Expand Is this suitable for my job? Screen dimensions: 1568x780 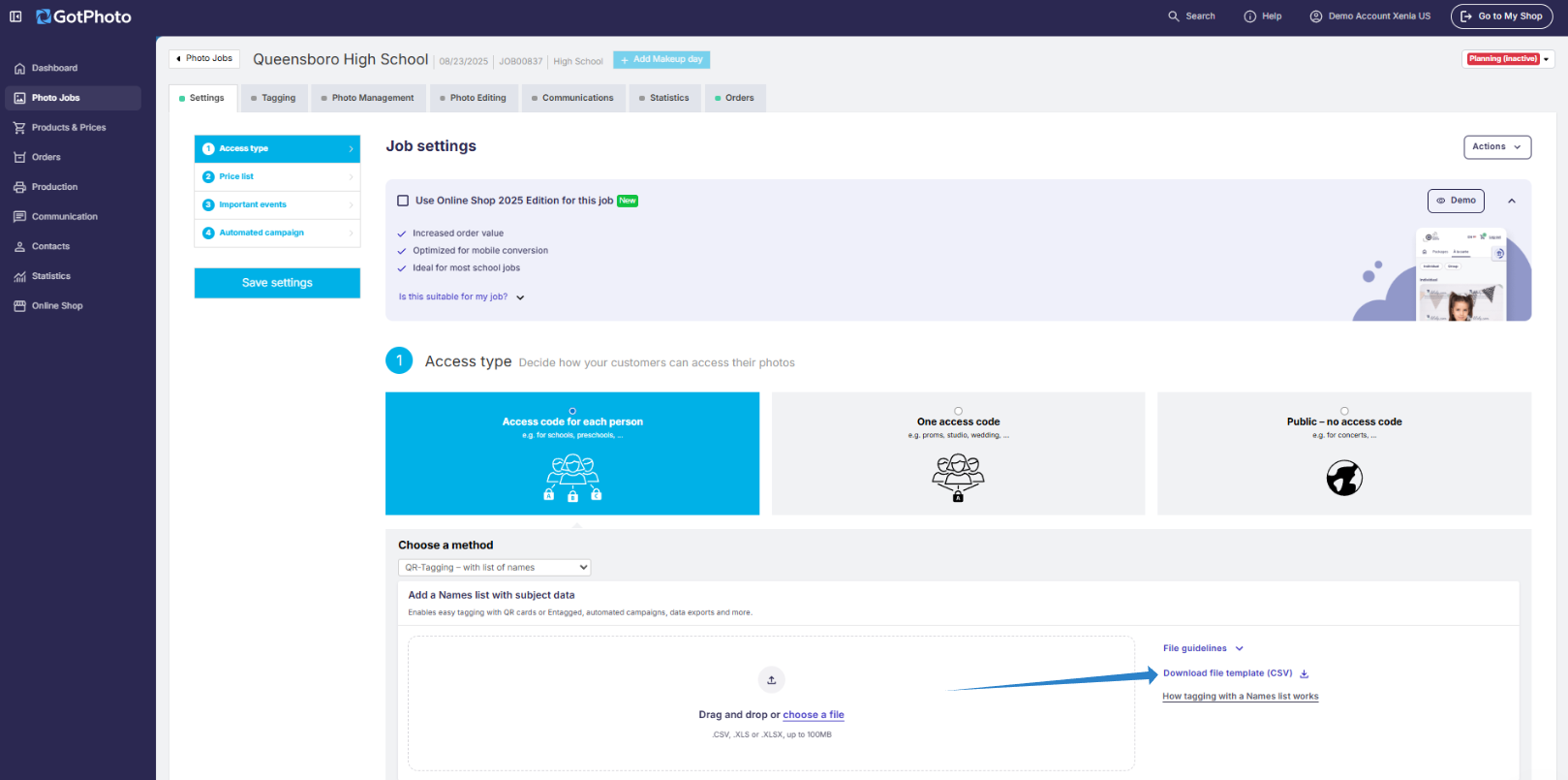[461, 297]
